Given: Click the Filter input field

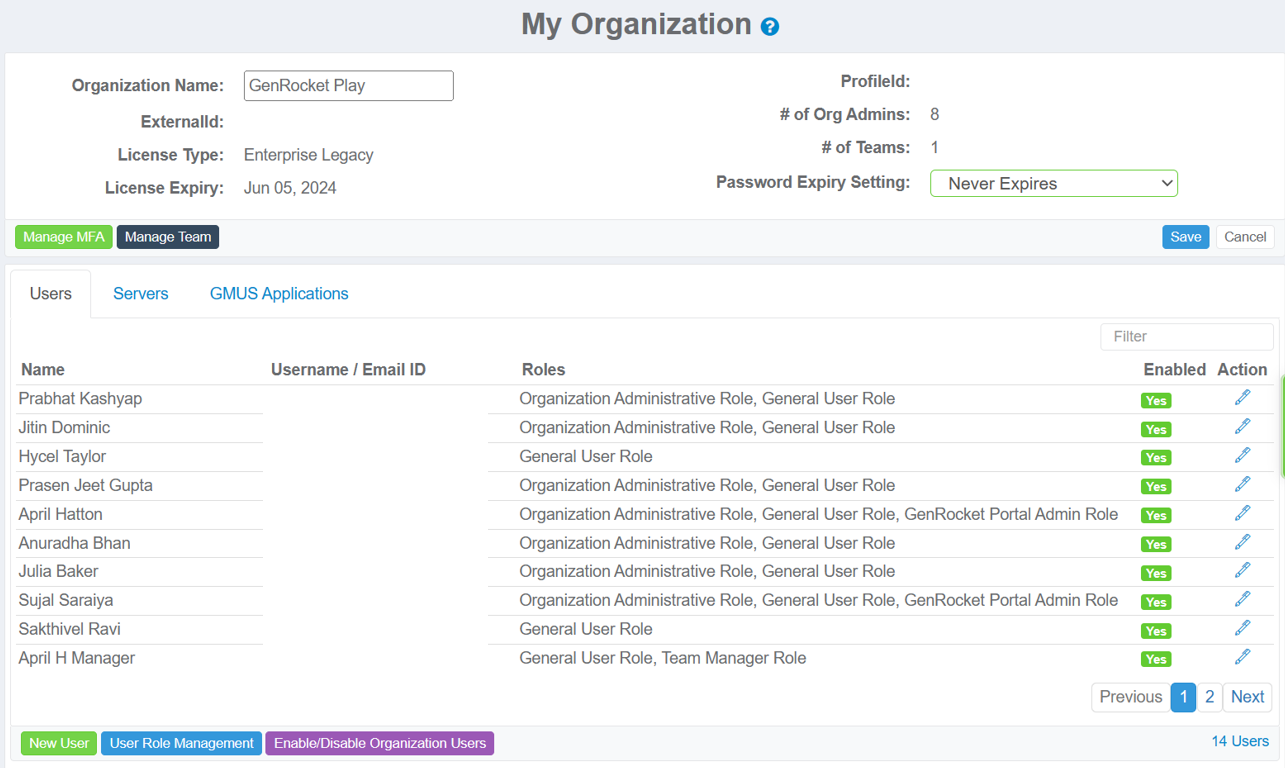Looking at the screenshot, I should 1187,337.
